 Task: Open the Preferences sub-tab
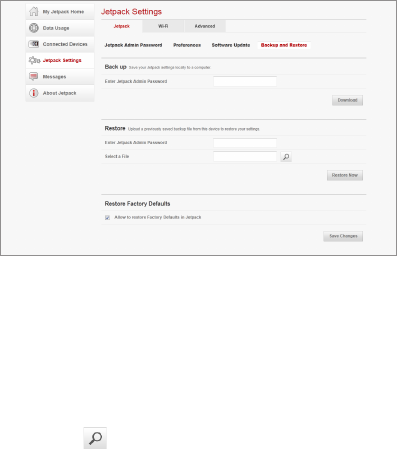187,45
